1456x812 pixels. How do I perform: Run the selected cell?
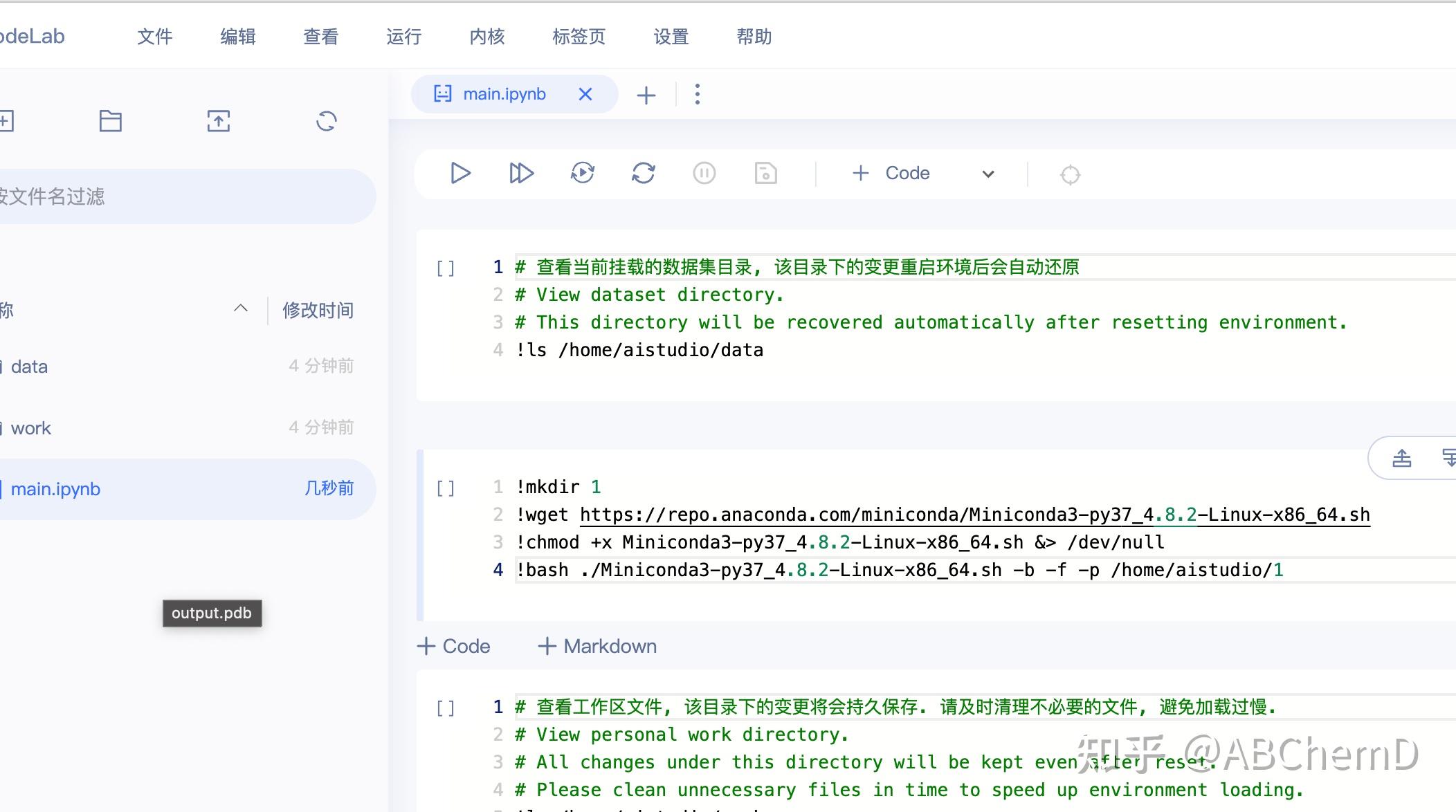[460, 173]
